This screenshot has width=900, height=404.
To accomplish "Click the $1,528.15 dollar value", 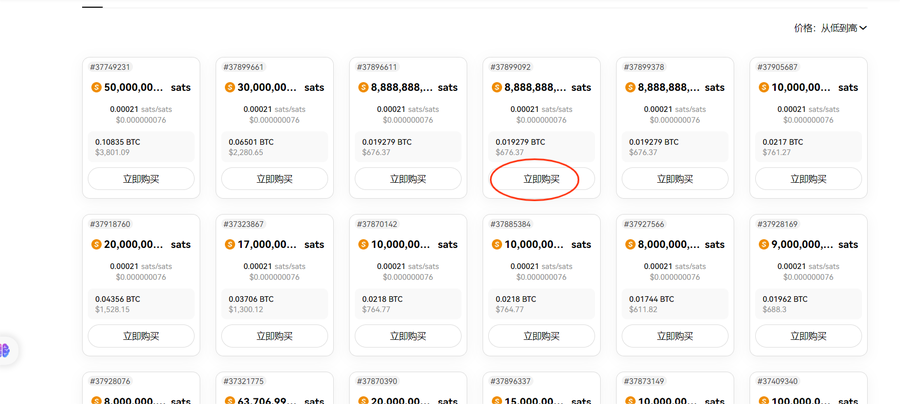I will click(112, 310).
